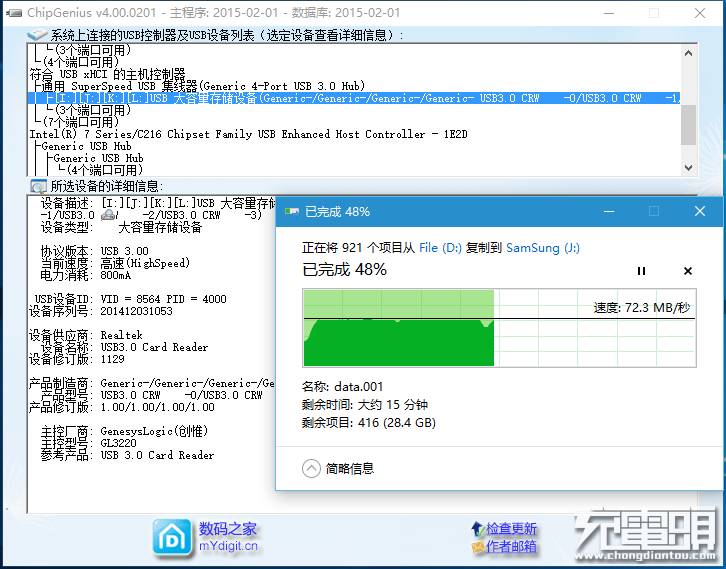
Task: Select 通用 SuperSpeed USB 集线器 tree row
Action: (x=204, y=86)
